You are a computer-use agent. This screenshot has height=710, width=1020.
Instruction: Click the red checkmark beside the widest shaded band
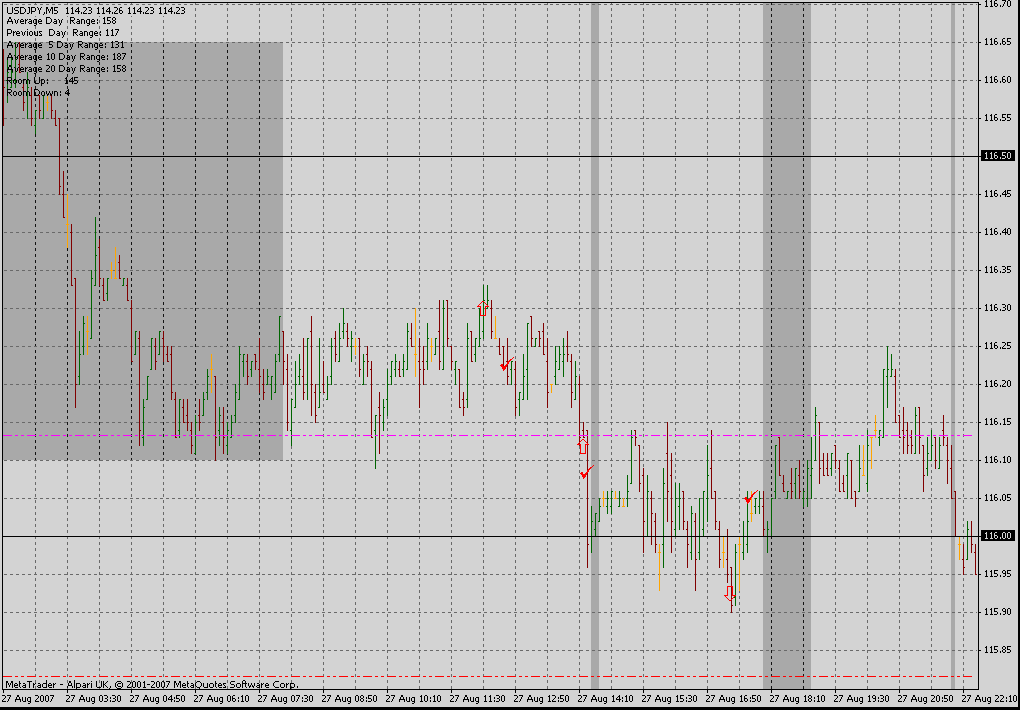[750, 496]
